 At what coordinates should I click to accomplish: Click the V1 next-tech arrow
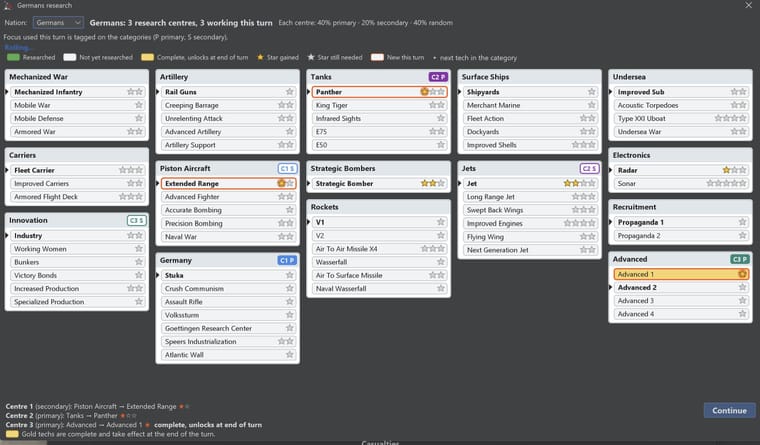tap(309, 222)
